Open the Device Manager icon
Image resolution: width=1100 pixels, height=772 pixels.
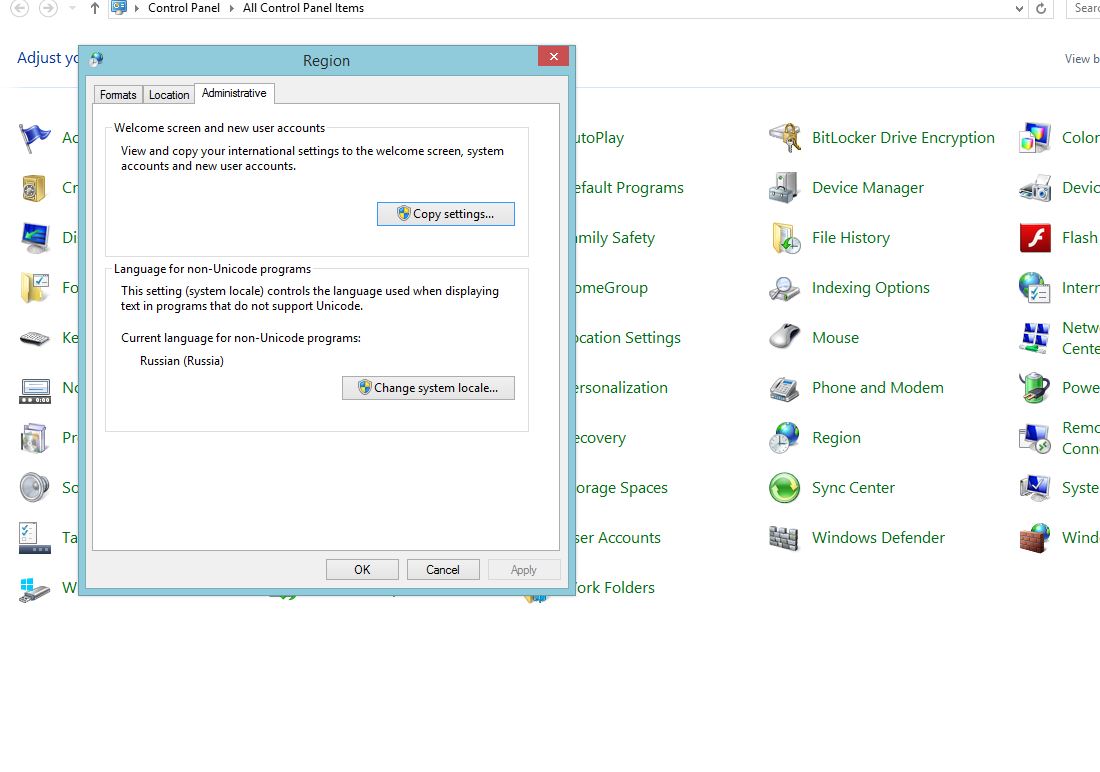pos(784,187)
